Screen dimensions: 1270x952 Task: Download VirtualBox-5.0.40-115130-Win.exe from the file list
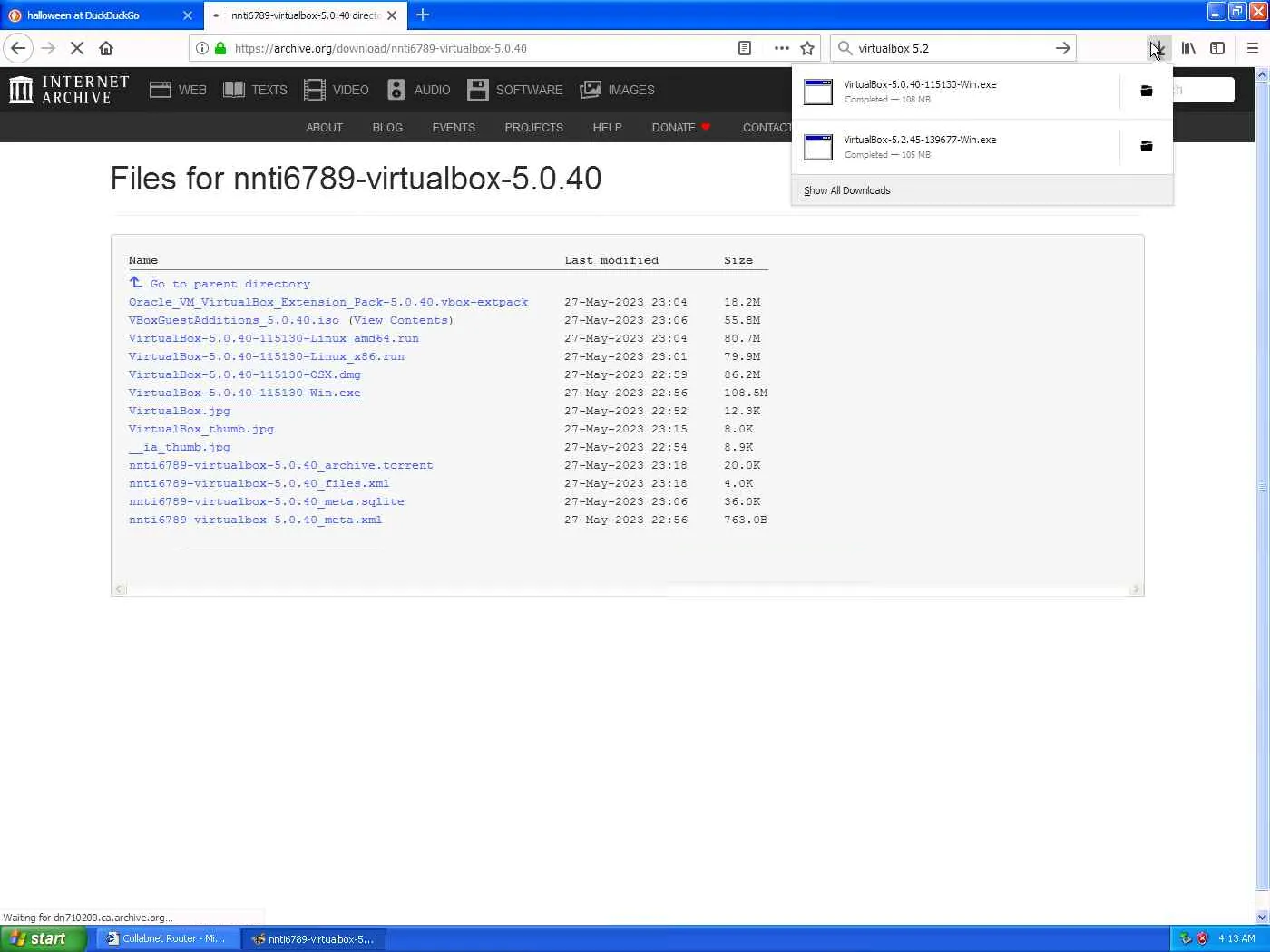point(245,393)
